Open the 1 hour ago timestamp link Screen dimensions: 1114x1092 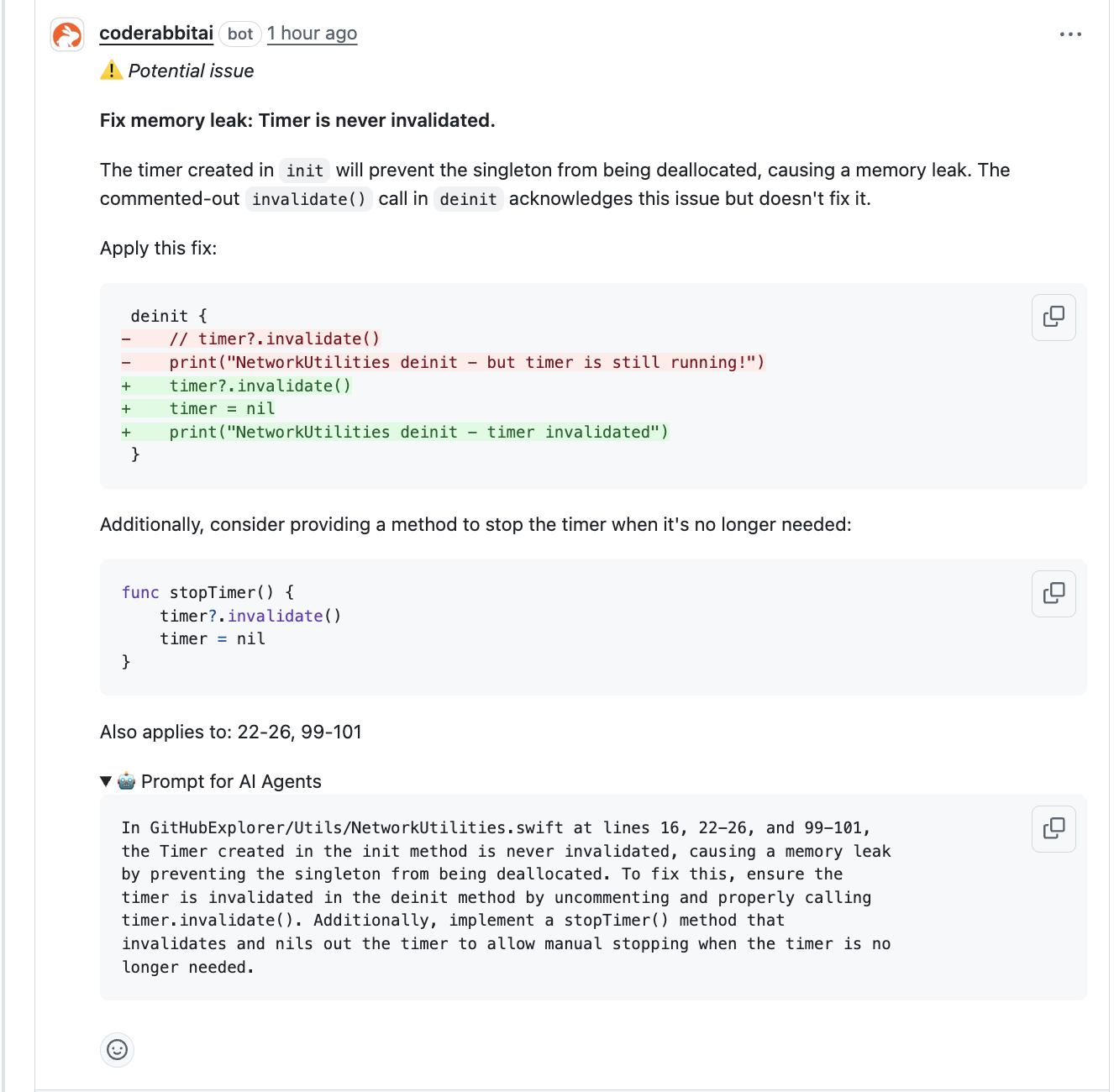click(312, 34)
